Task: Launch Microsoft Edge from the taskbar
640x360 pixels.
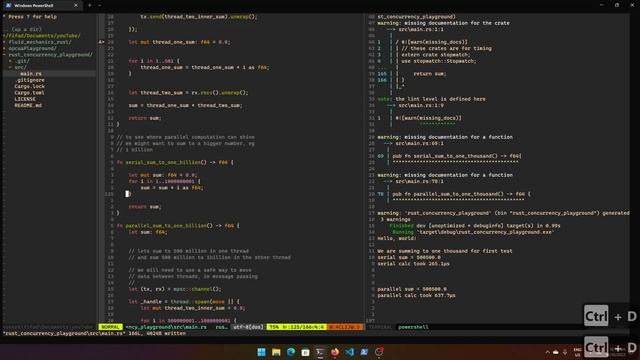Action: 291,352
